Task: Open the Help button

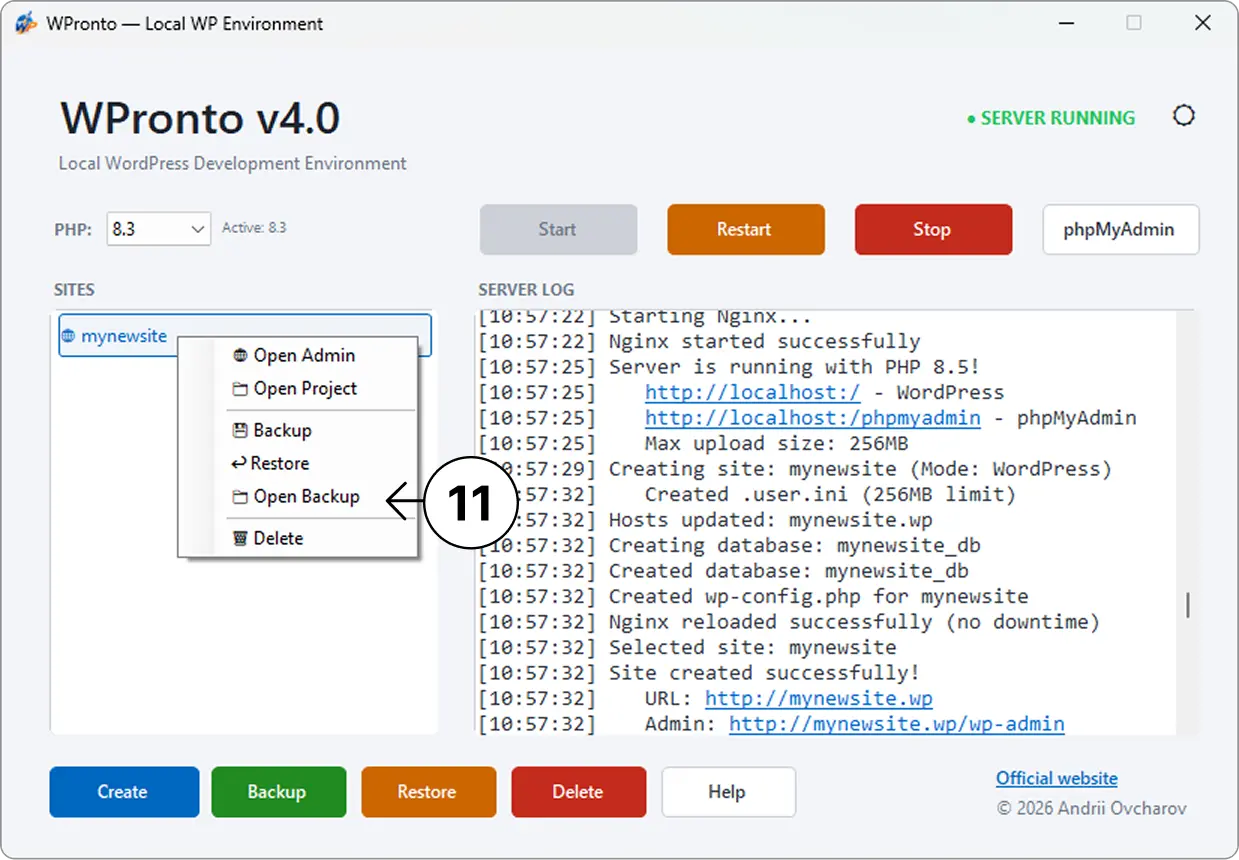Action: (728, 792)
